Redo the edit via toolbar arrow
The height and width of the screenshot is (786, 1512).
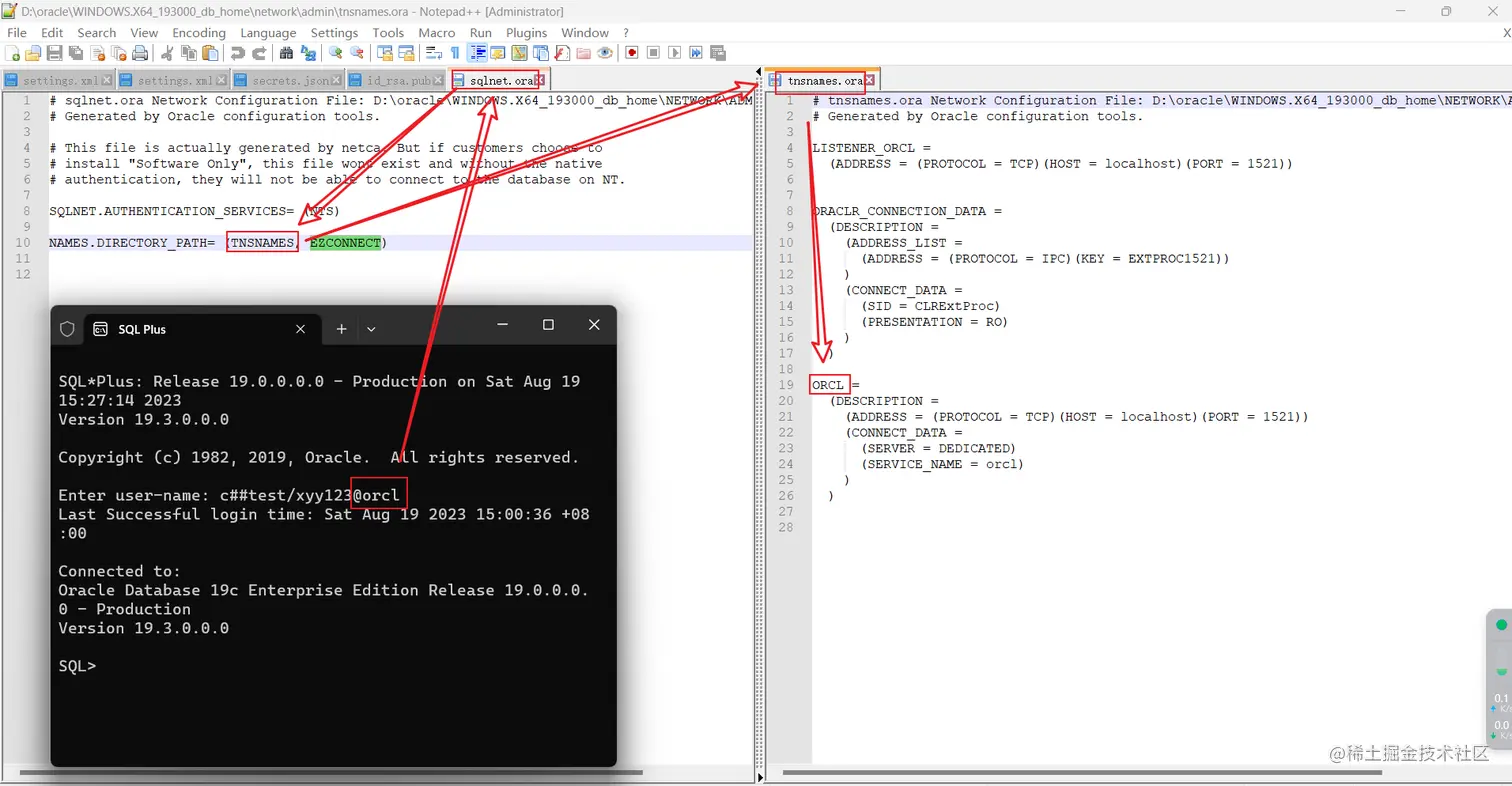(259, 53)
